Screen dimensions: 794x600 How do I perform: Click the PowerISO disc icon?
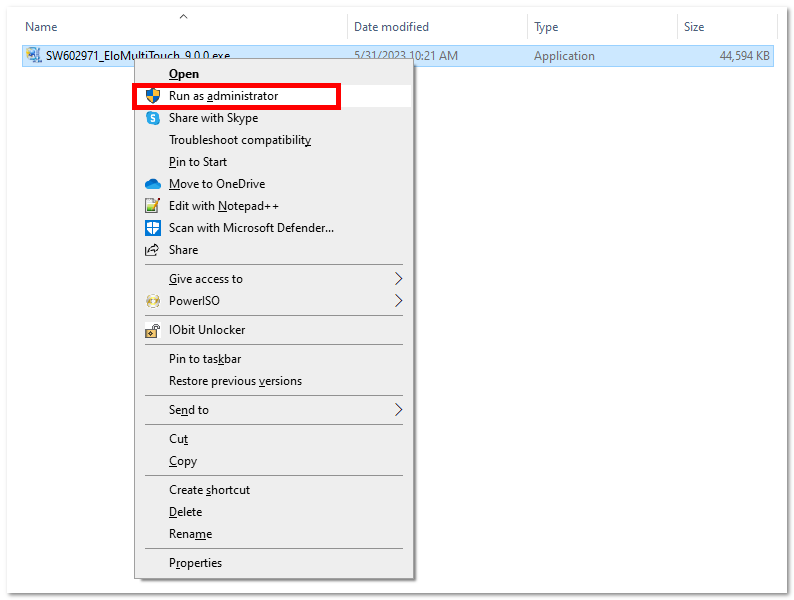coord(153,301)
